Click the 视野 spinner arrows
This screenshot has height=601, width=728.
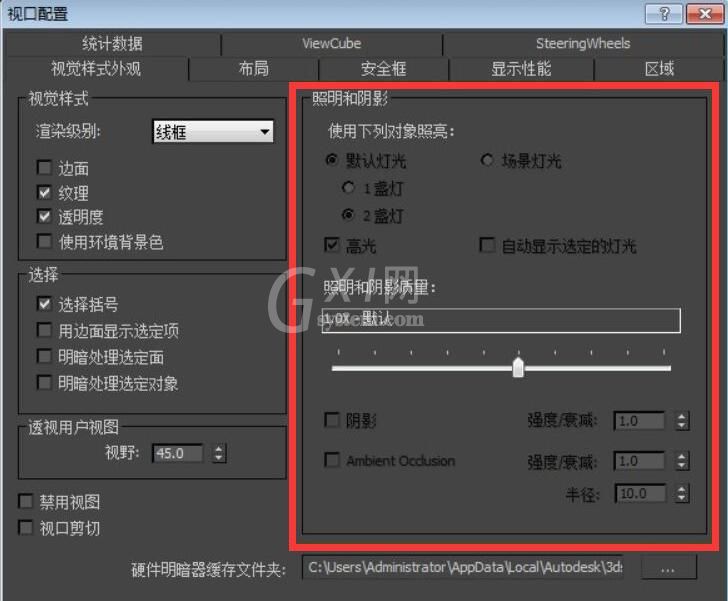coord(219,453)
